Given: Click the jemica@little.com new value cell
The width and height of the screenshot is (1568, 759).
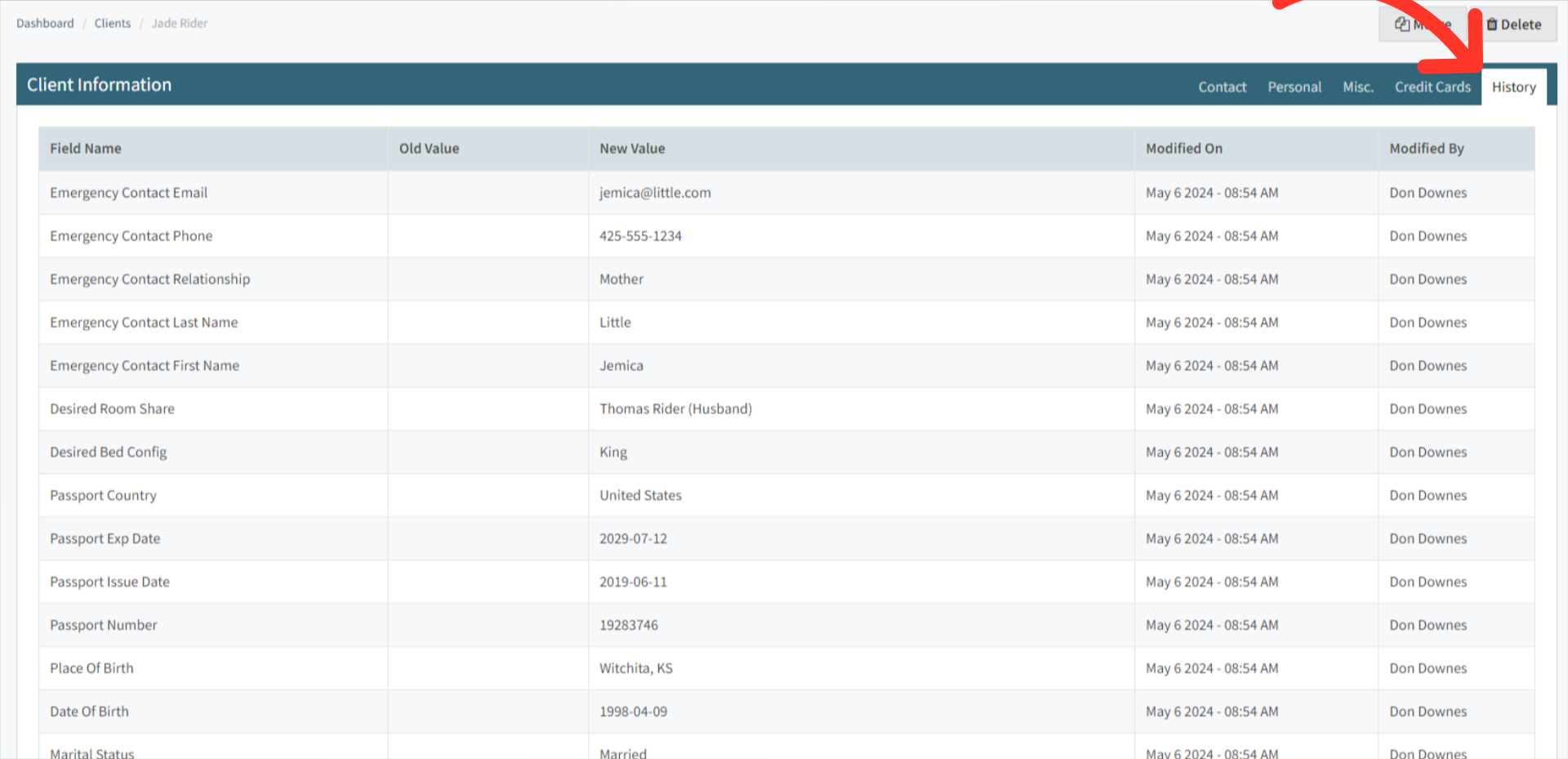Looking at the screenshot, I should pos(654,193).
